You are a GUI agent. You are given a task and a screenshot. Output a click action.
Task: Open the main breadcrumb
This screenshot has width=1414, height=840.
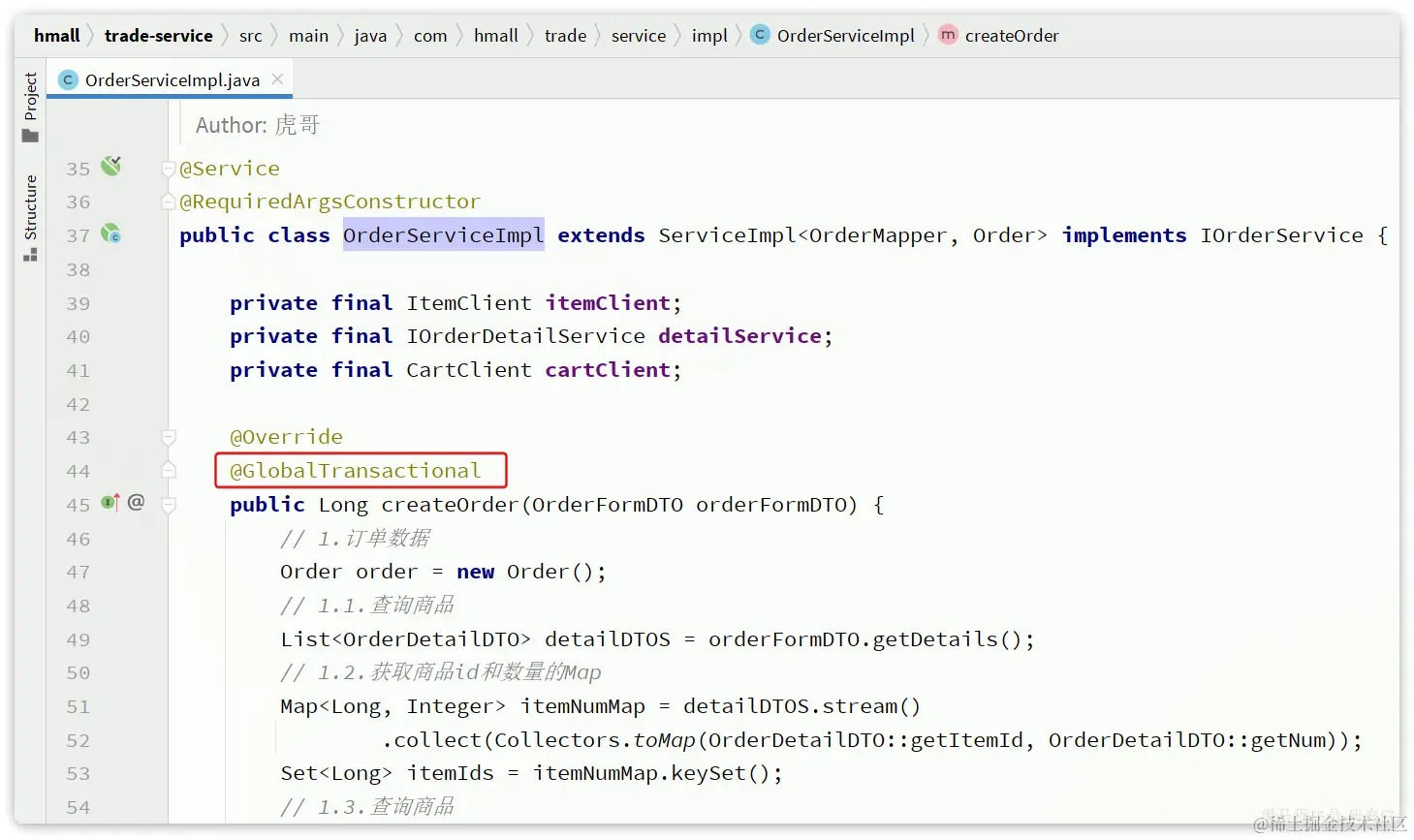[308, 36]
